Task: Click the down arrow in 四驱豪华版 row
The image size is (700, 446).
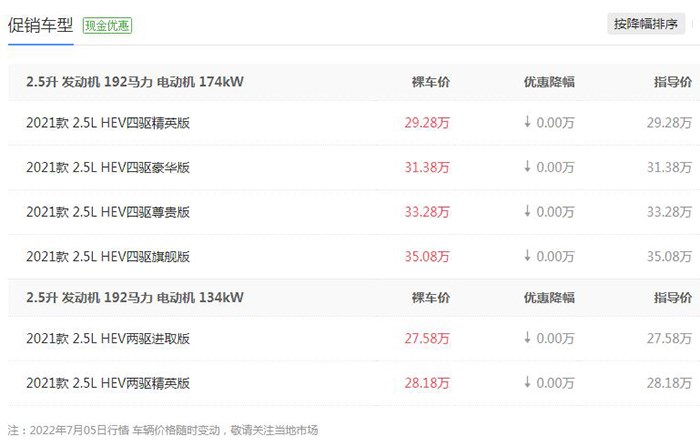Action: tap(527, 166)
